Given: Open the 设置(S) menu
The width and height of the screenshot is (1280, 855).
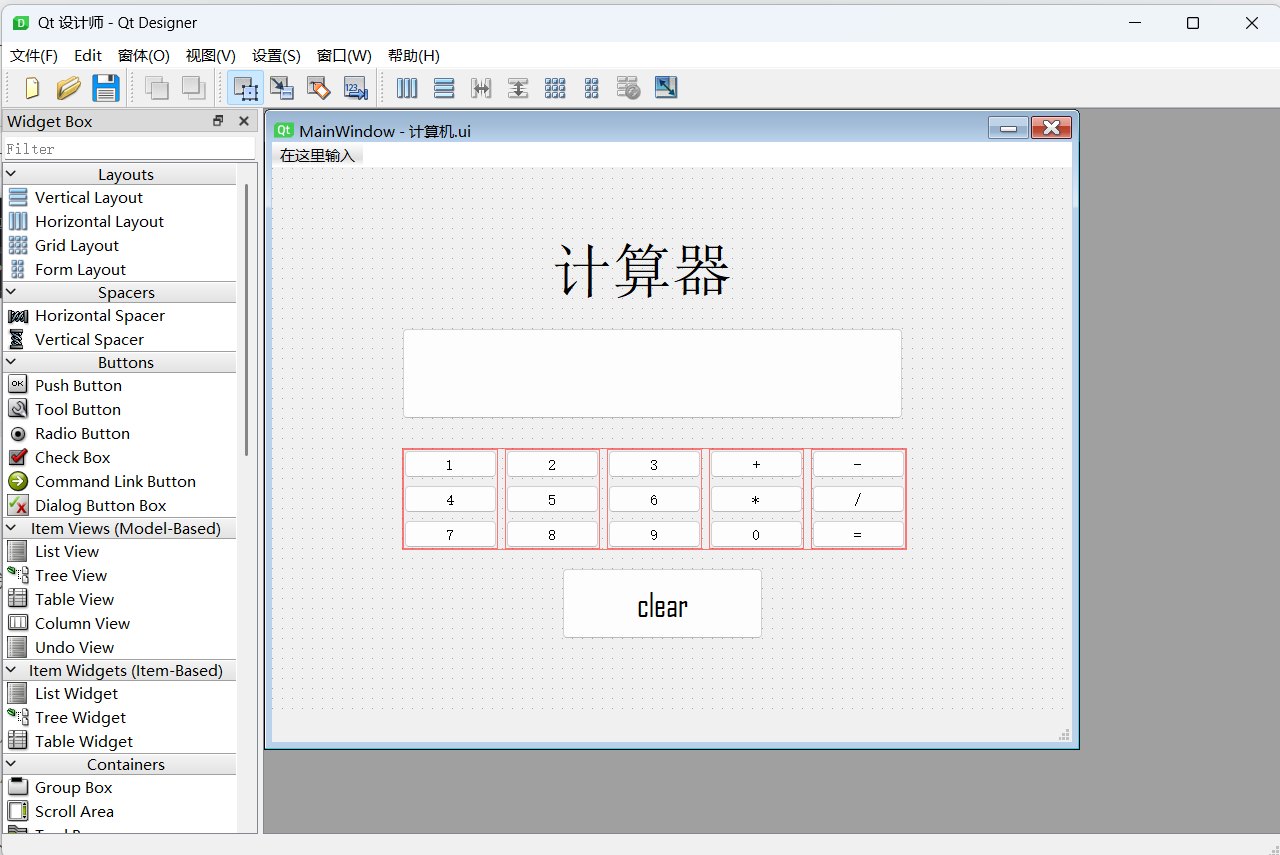Looking at the screenshot, I should (x=276, y=56).
